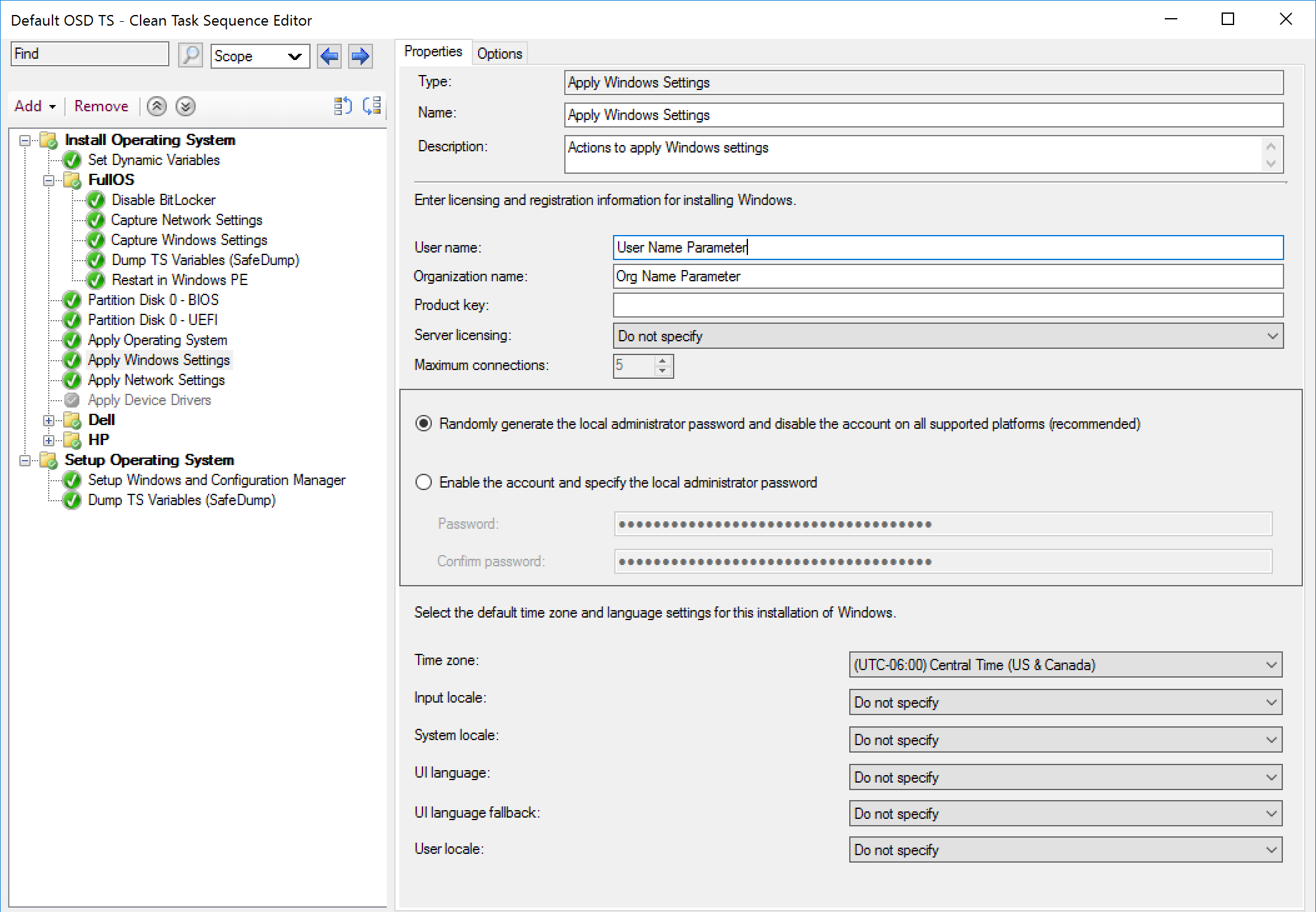Select the Apply Network Settings step
The width and height of the screenshot is (1316, 912).
click(x=156, y=380)
